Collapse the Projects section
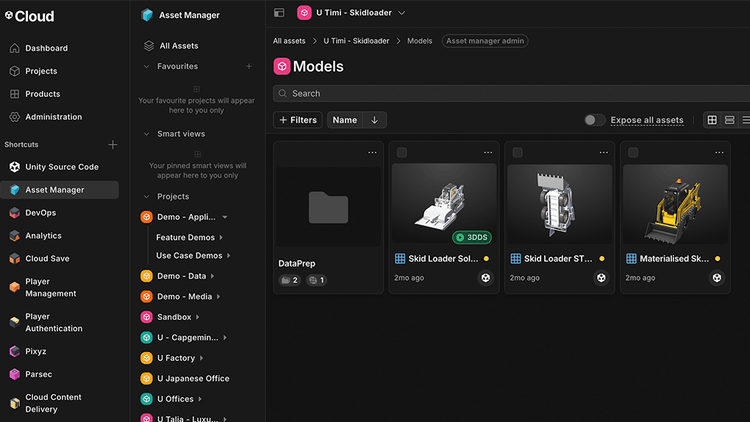750x422 pixels. click(146, 197)
